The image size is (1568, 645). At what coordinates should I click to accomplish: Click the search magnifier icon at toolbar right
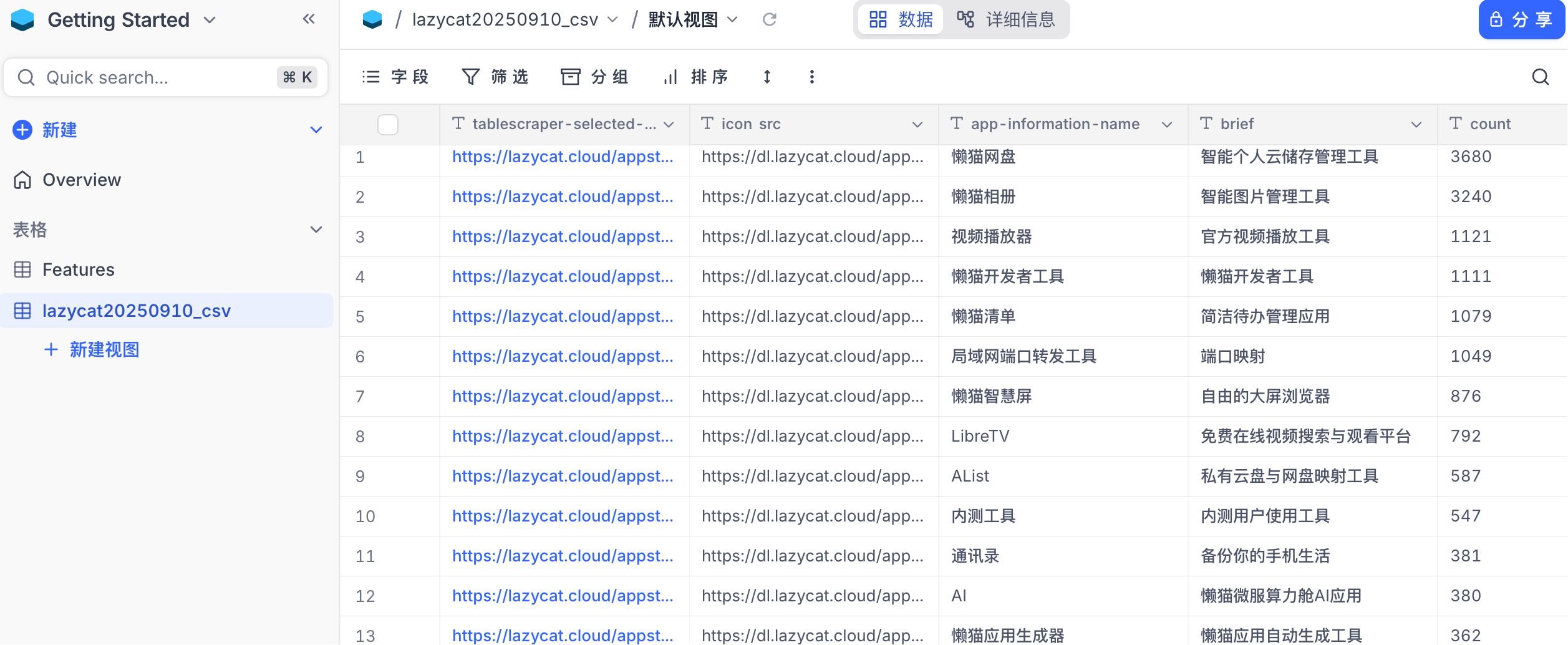click(1541, 77)
